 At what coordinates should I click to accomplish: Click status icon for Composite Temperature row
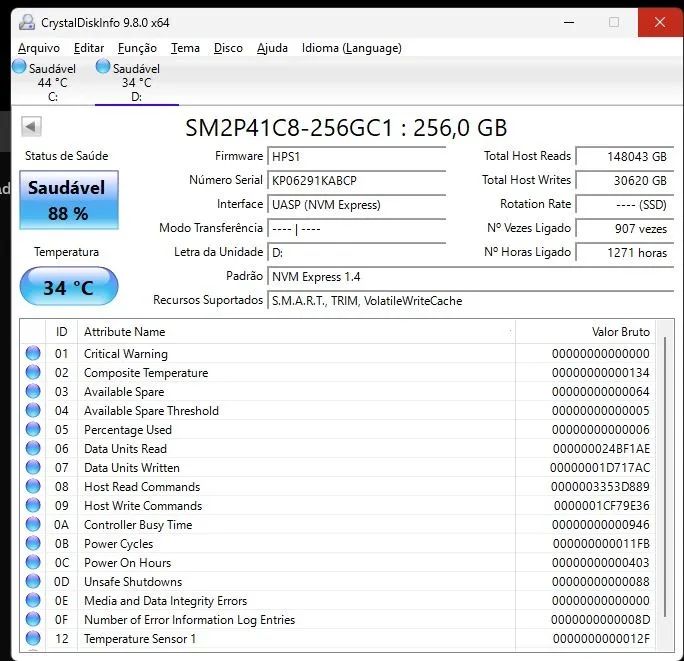pos(33,372)
